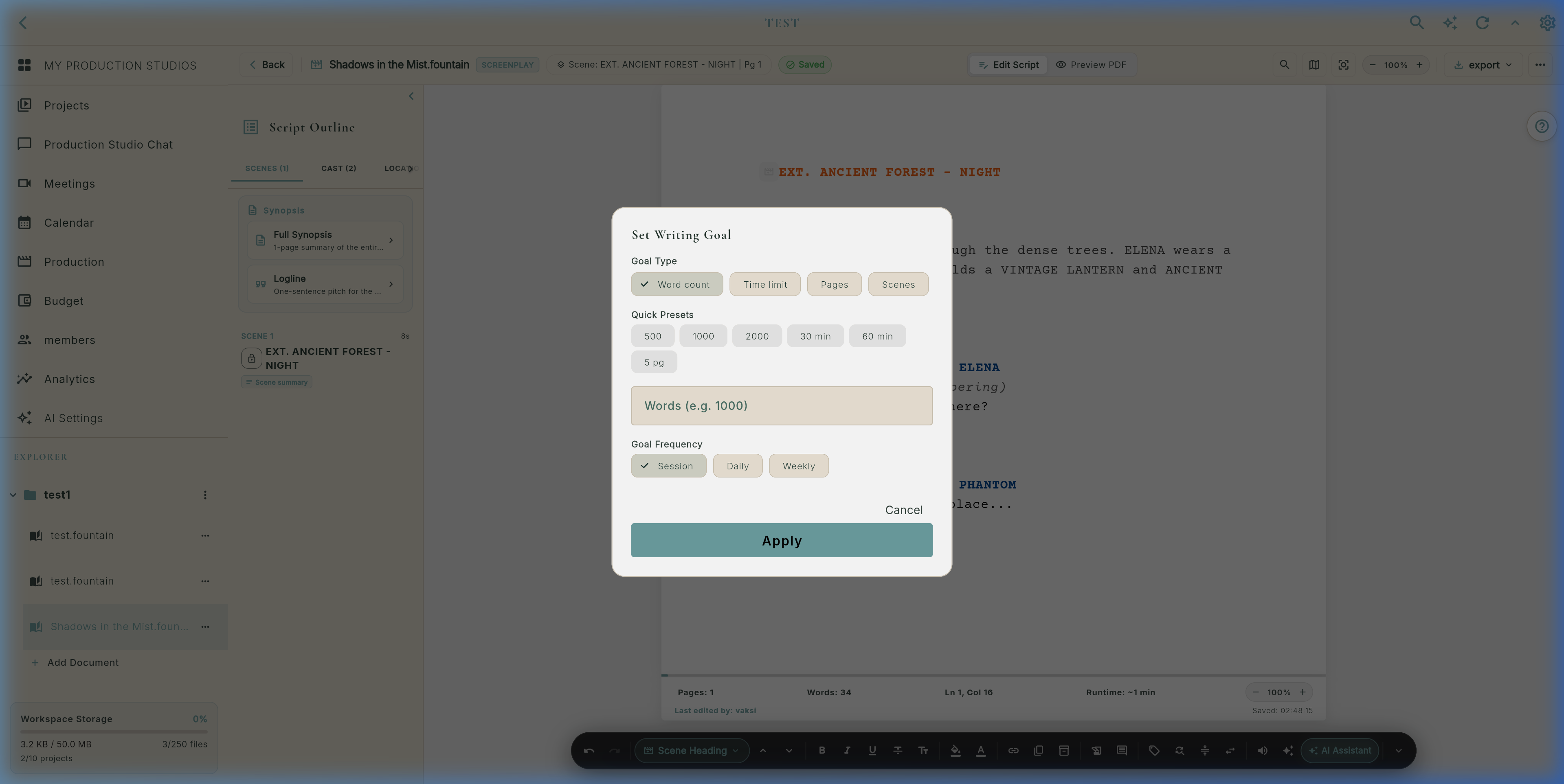Click the lock icon on Scene 1
The image size is (1564, 784).
(x=251, y=358)
